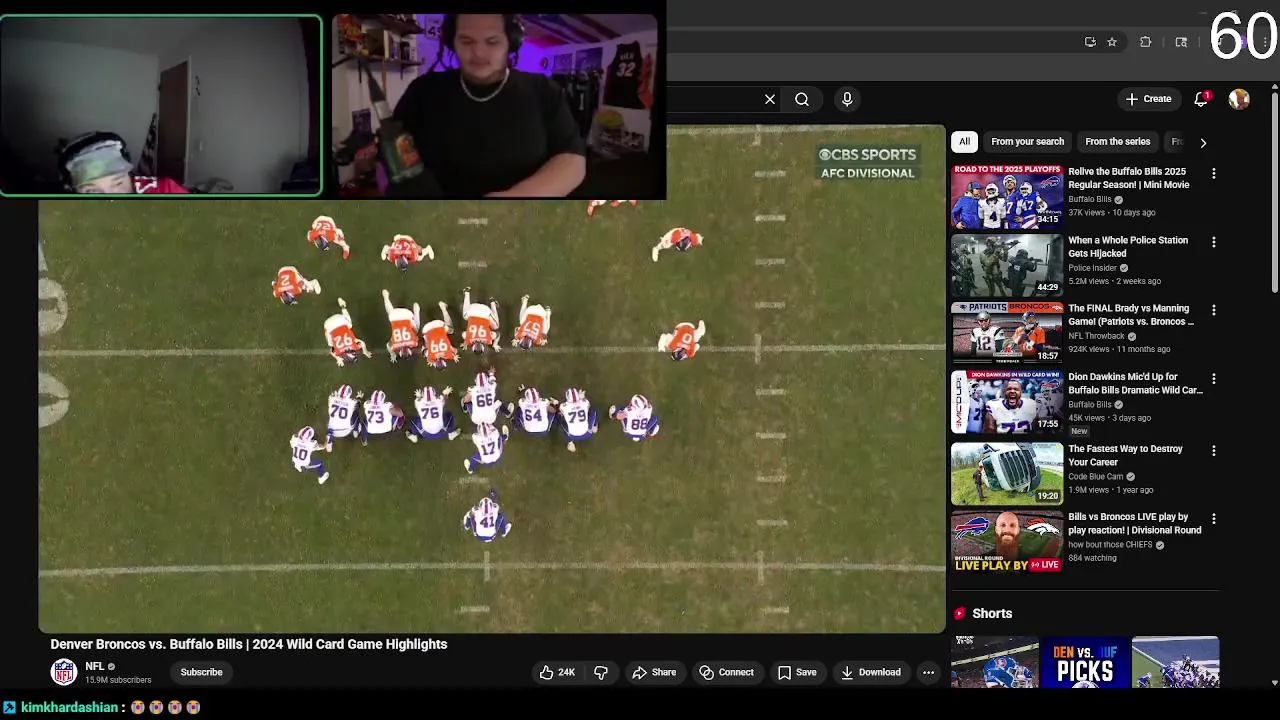Click the Connect button under the video

click(726, 672)
